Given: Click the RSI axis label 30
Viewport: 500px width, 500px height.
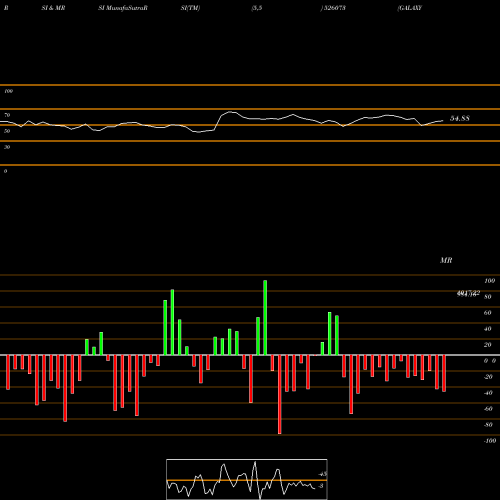Looking at the screenshot, I should [7, 147].
